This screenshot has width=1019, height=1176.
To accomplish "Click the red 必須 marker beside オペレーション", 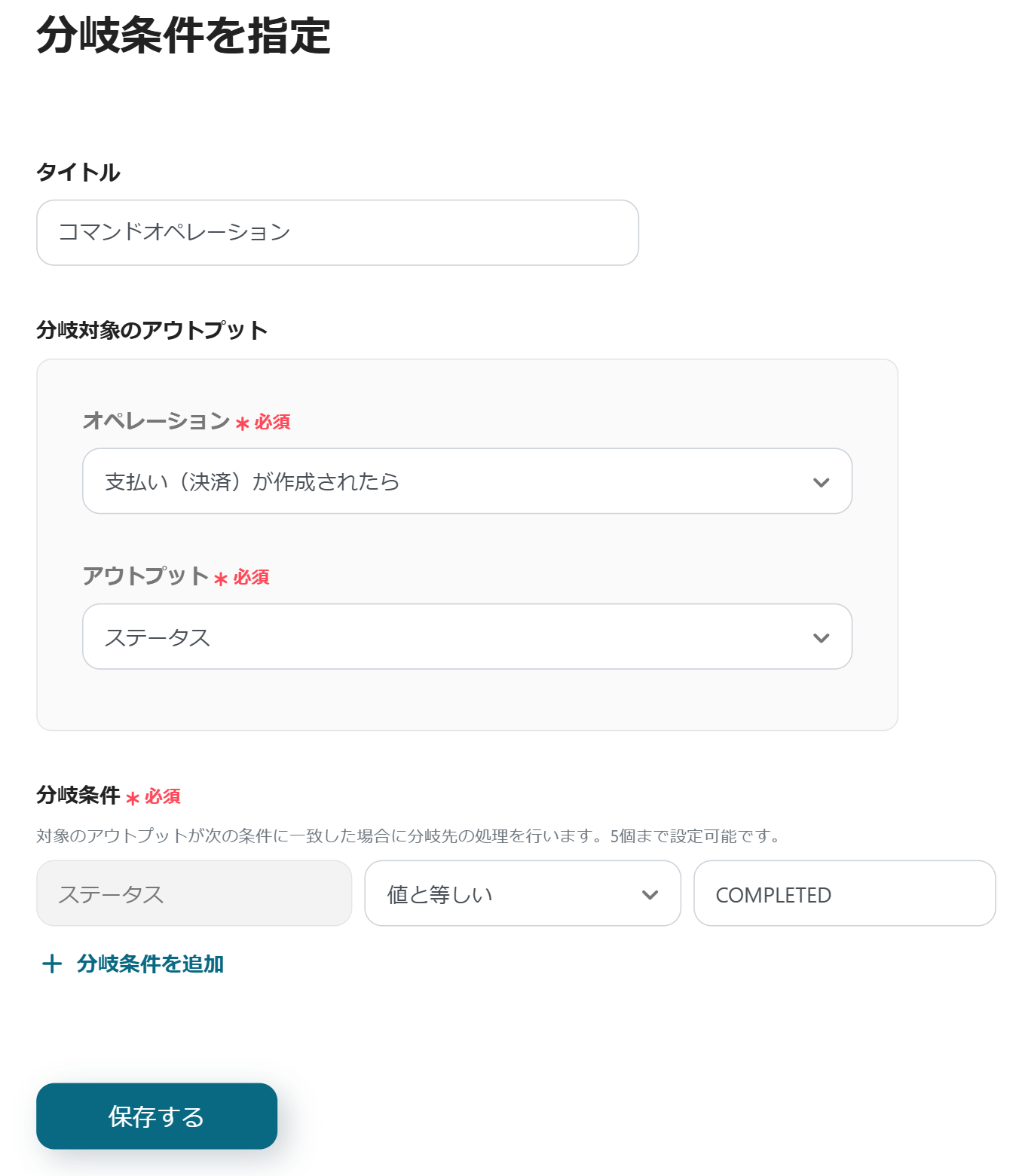I will pyautogui.click(x=272, y=422).
